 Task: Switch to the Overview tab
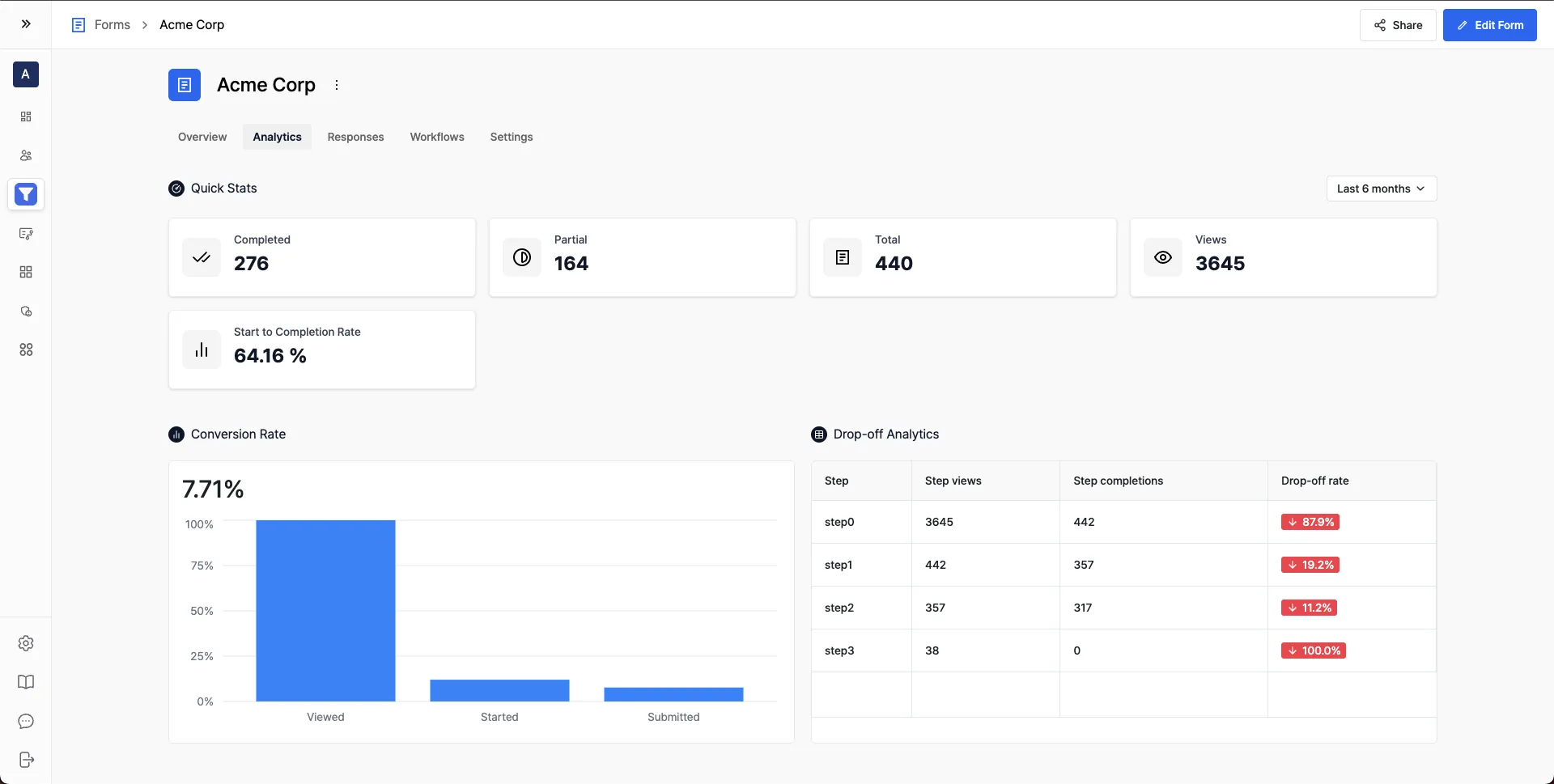click(x=202, y=137)
